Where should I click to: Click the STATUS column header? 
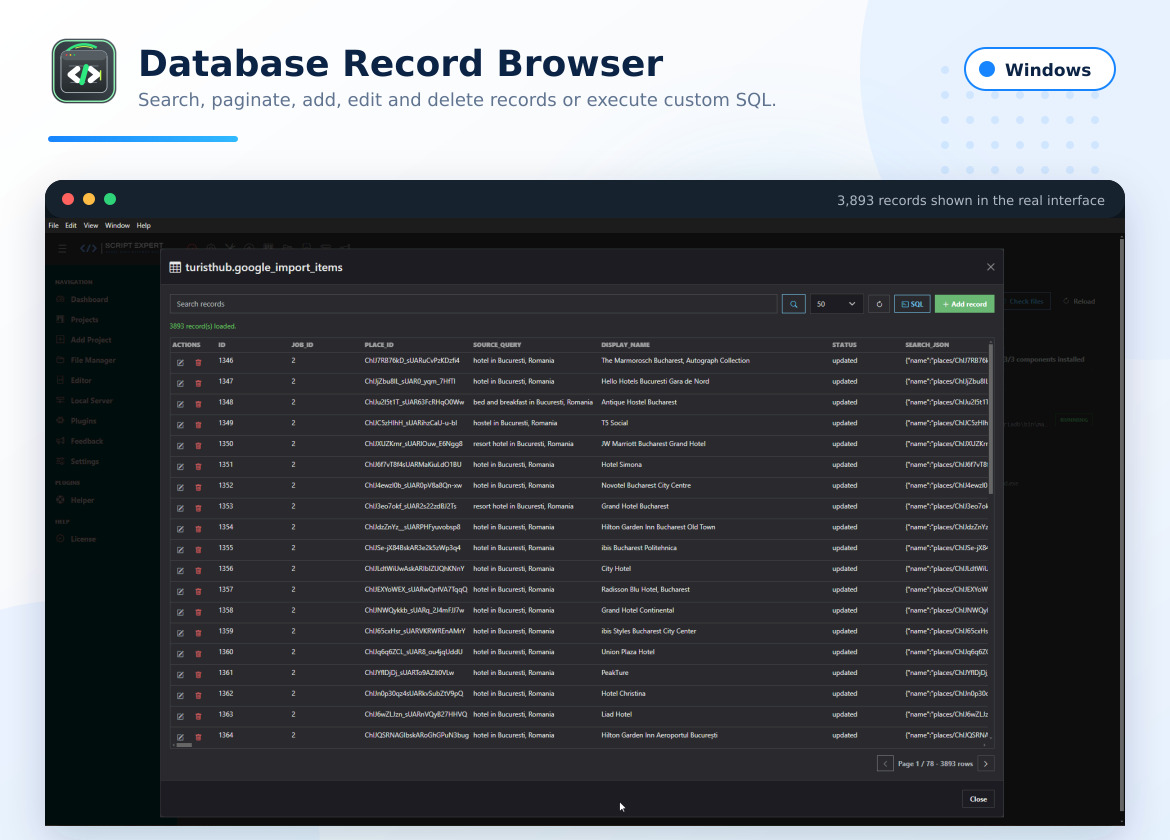tap(845, 345)
